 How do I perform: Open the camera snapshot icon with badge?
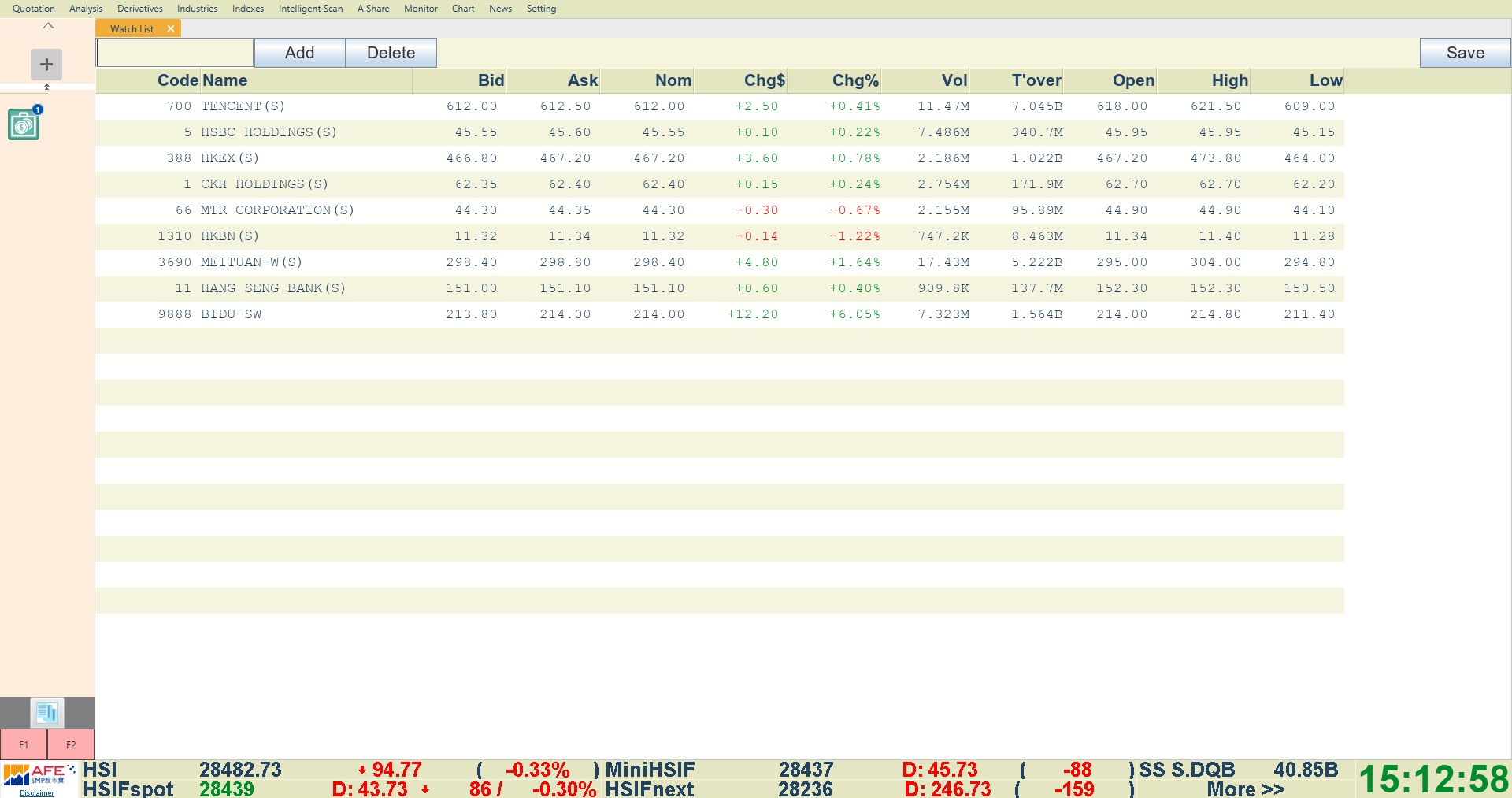(x=24, y=124)
